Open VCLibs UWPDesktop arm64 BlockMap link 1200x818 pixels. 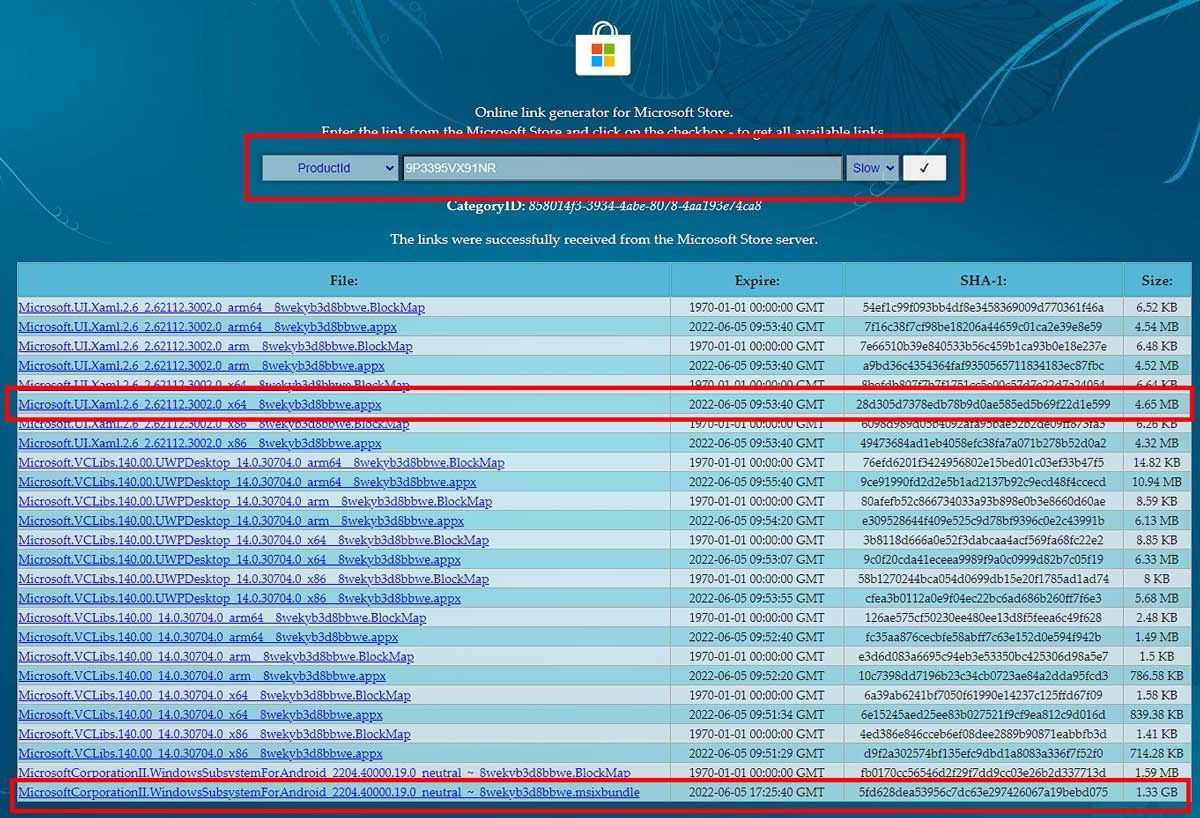[261, 463]
